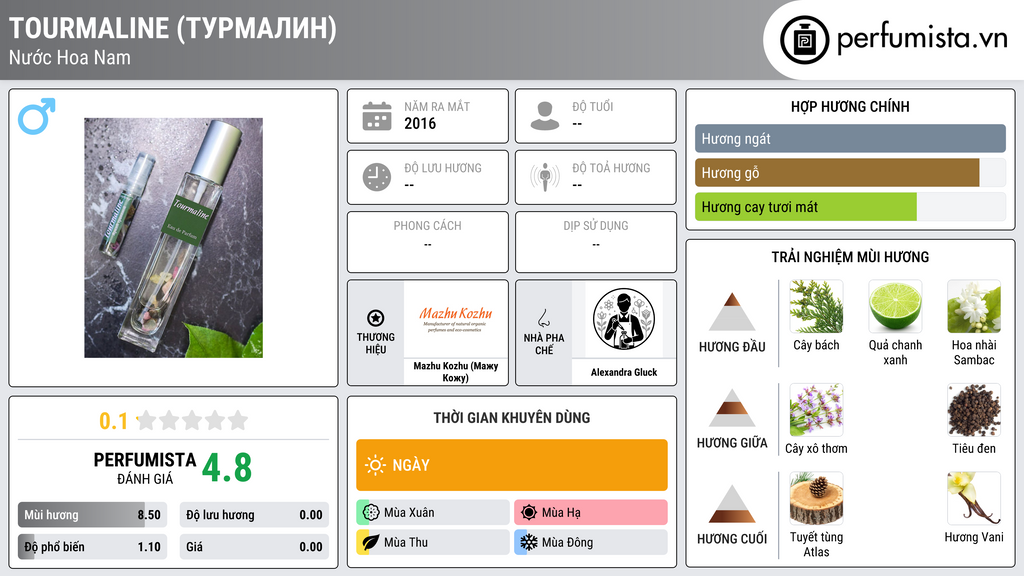Click the snowflake icon for Mùa Đông

coord(529,542)
